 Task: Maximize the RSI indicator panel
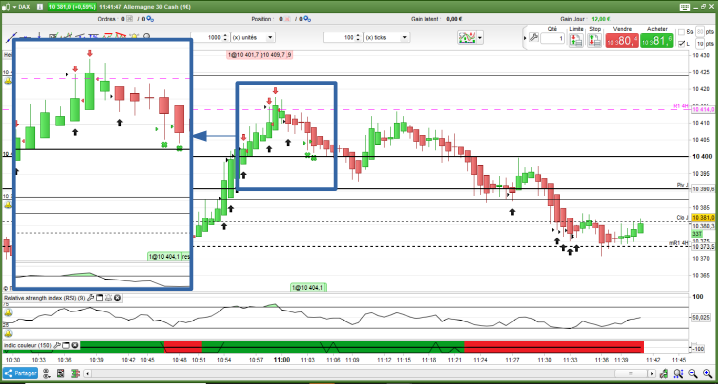[99, 298]
